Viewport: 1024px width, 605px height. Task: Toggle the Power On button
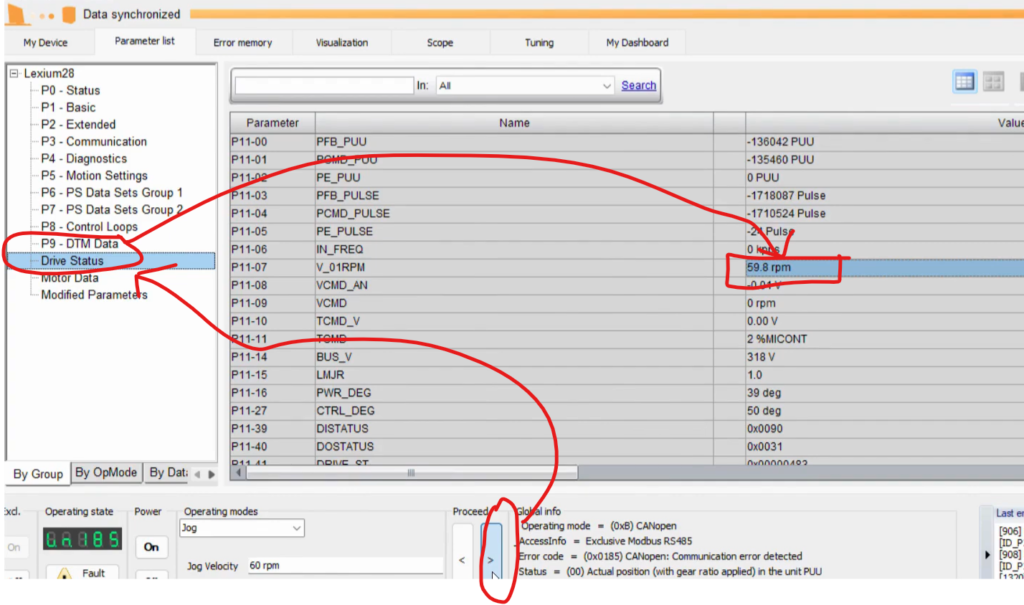tap(151, 547)
